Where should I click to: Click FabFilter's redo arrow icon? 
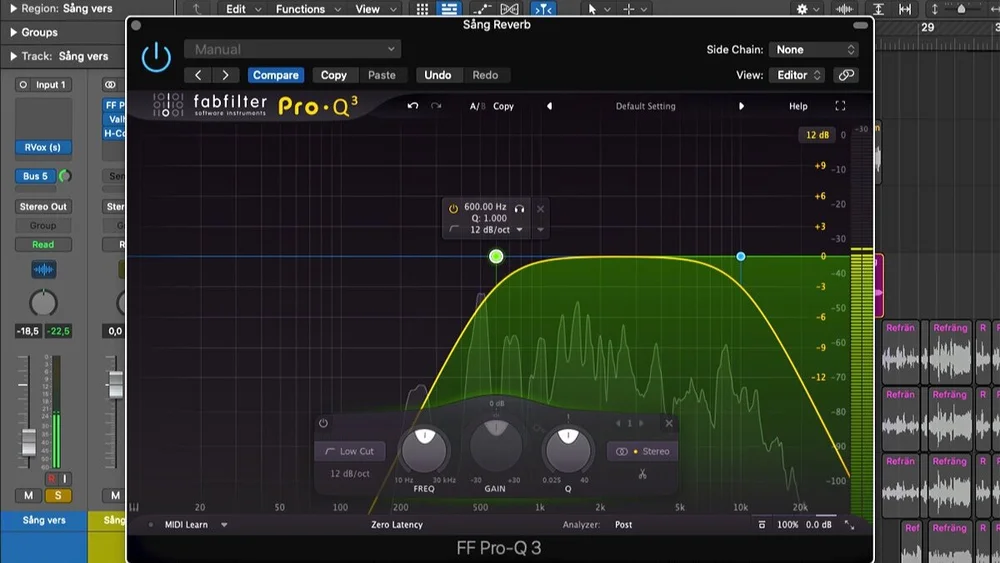pos(436,106)
